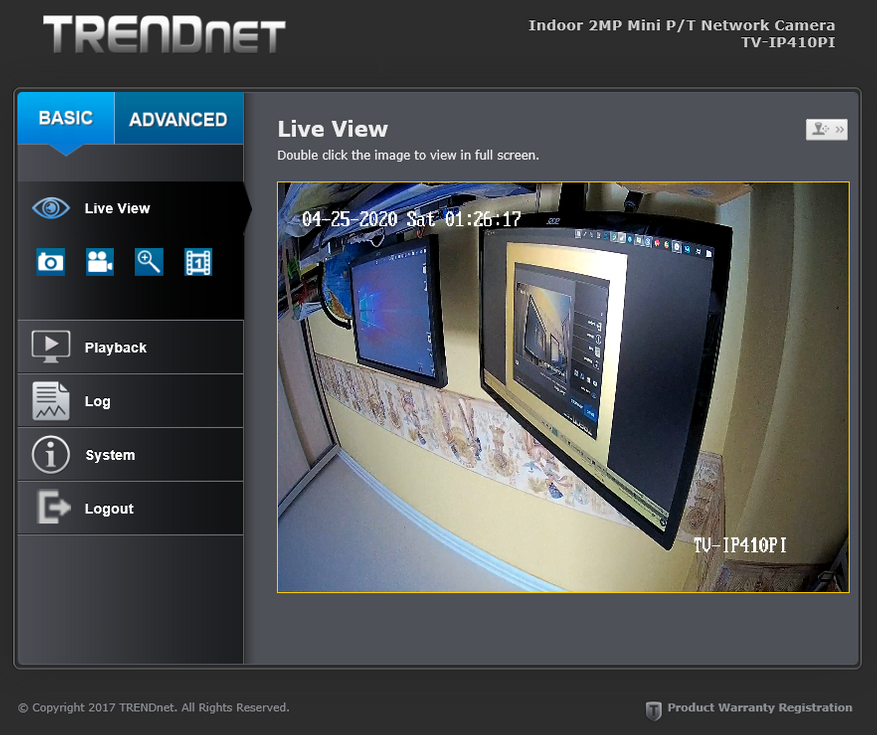Expand the pan/tilt control panel button
Image resolution: width=877 pixels, height=735 pixels.
[827, 129]
